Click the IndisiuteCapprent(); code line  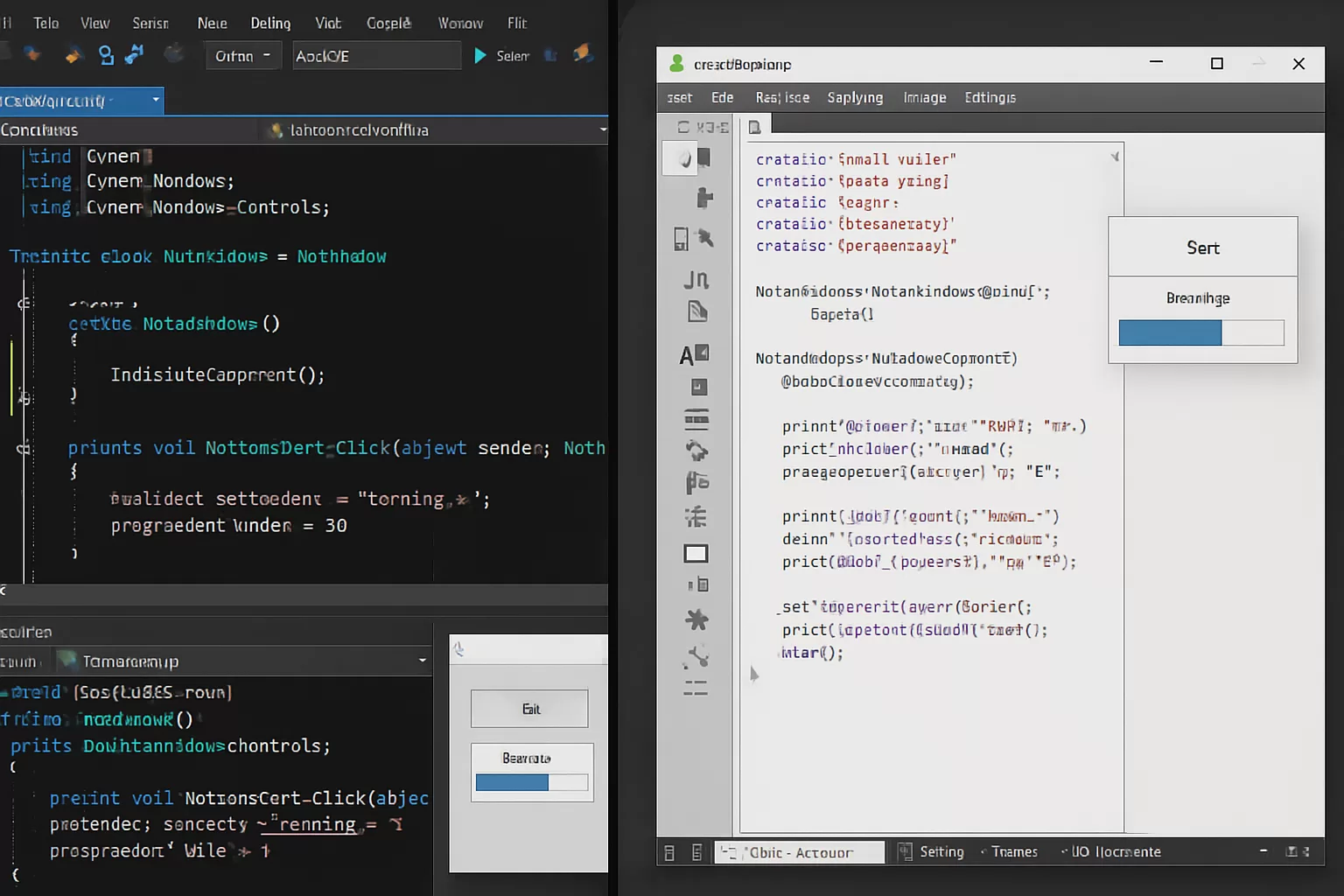point(218,374)
